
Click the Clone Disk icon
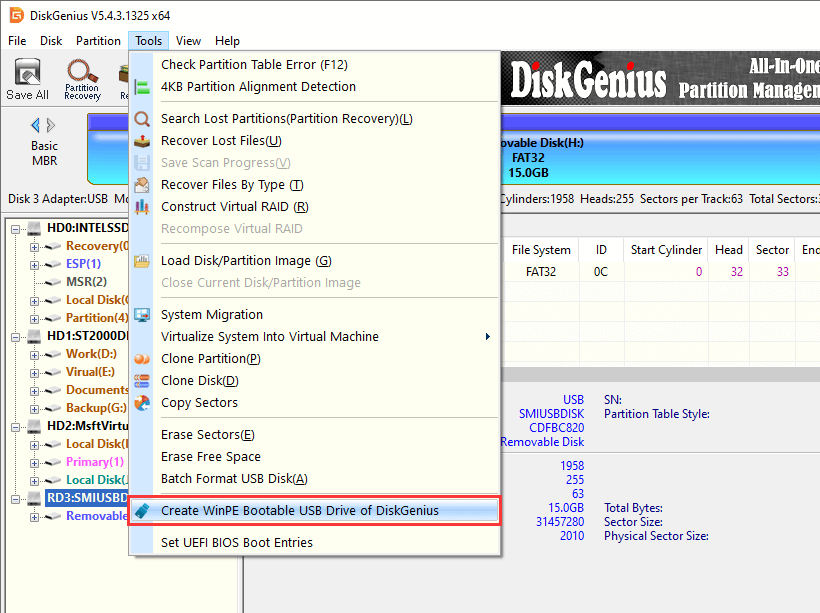tap(142, 381)
